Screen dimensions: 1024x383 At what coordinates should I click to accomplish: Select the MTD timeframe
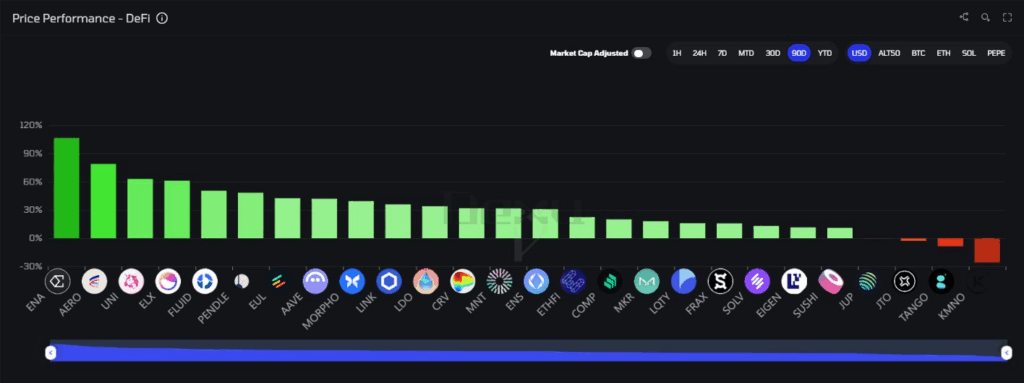pos(746,53)
